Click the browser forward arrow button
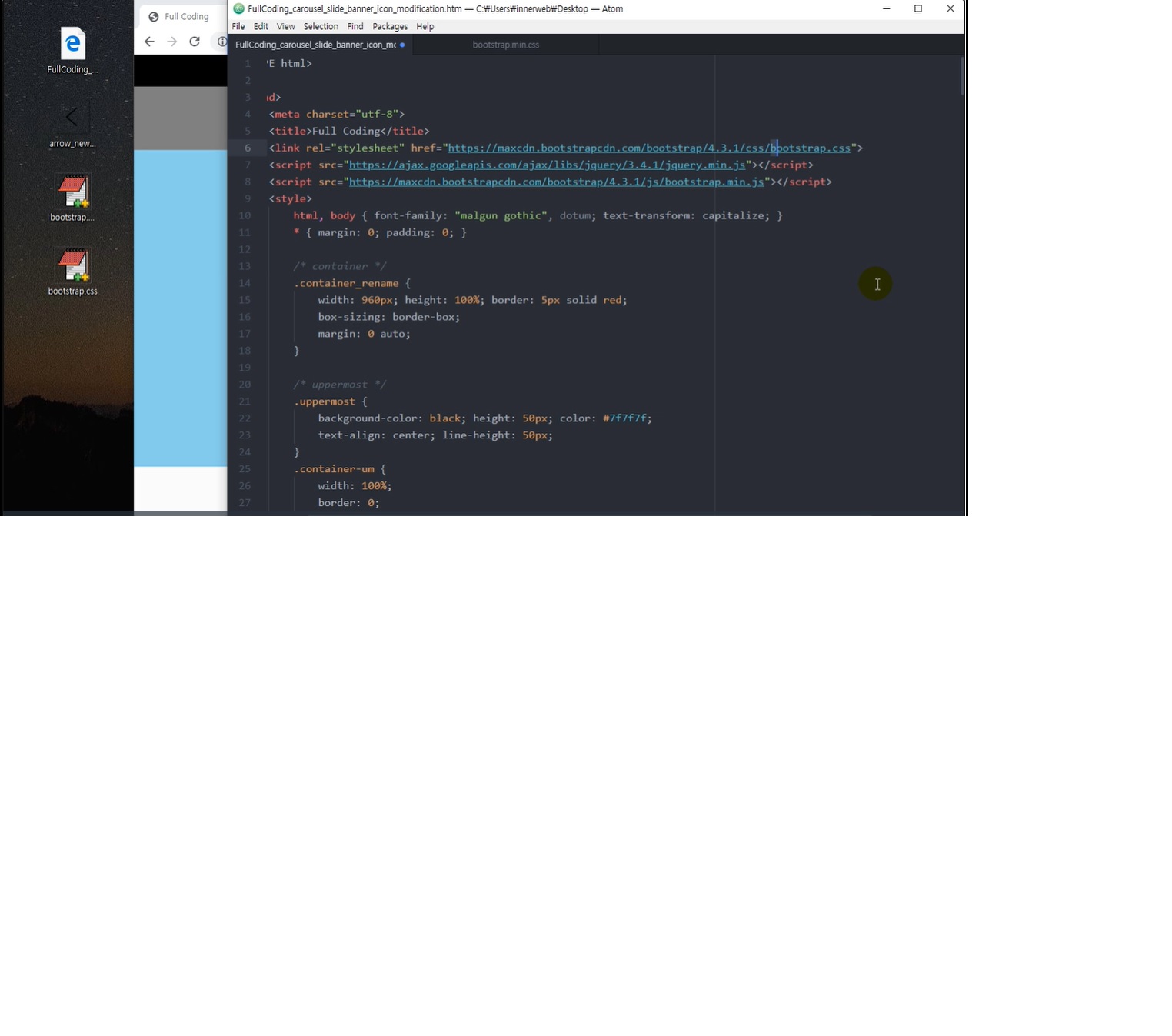Viewport: 1172px width, 1036px height. pos(171,42)
